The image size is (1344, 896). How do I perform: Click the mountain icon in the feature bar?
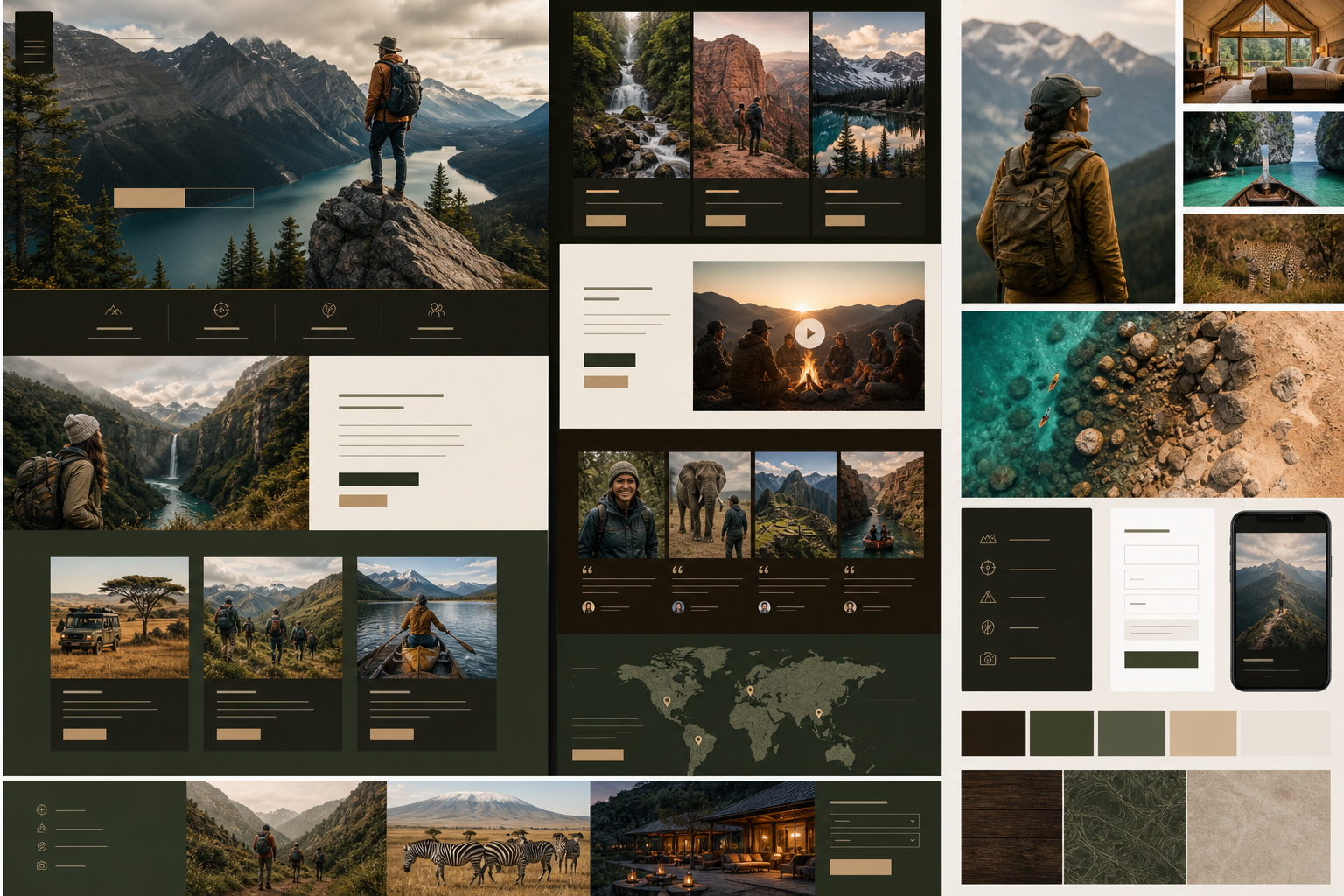tap(114, 310)
